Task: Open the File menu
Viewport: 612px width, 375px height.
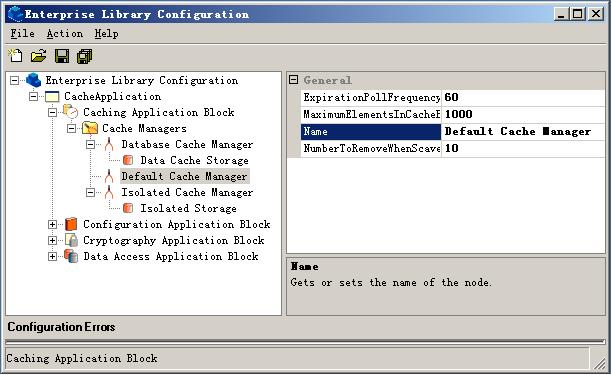Action: tap(22, 34)
